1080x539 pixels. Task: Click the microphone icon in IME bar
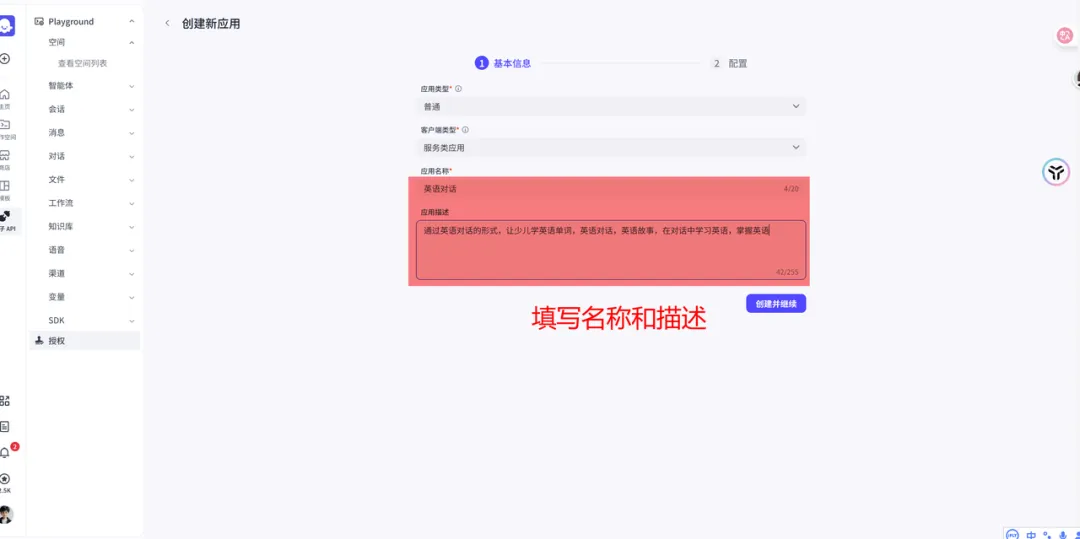(1061, 534)
